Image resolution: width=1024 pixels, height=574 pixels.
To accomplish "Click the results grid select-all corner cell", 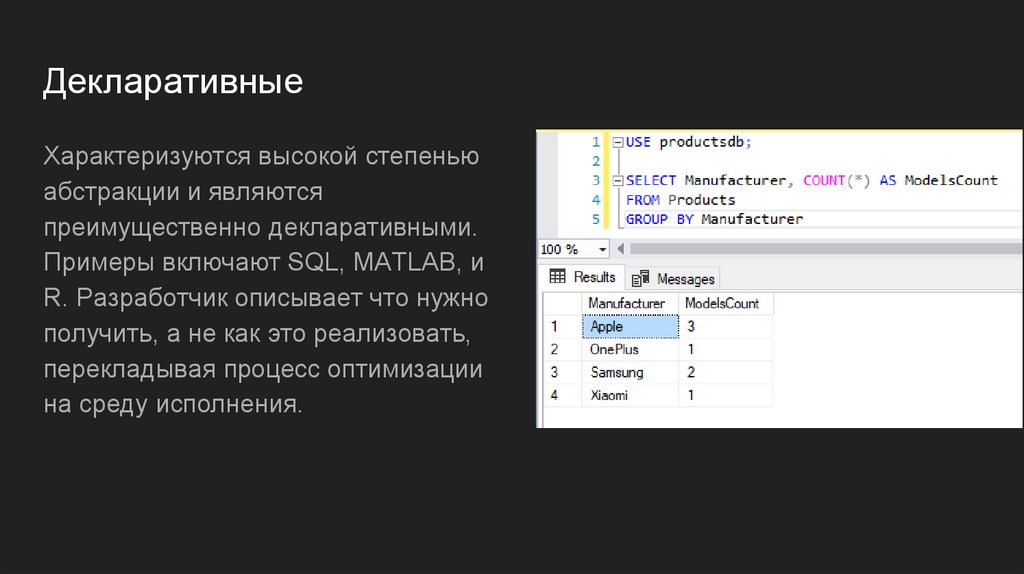I will pos(562,304).
